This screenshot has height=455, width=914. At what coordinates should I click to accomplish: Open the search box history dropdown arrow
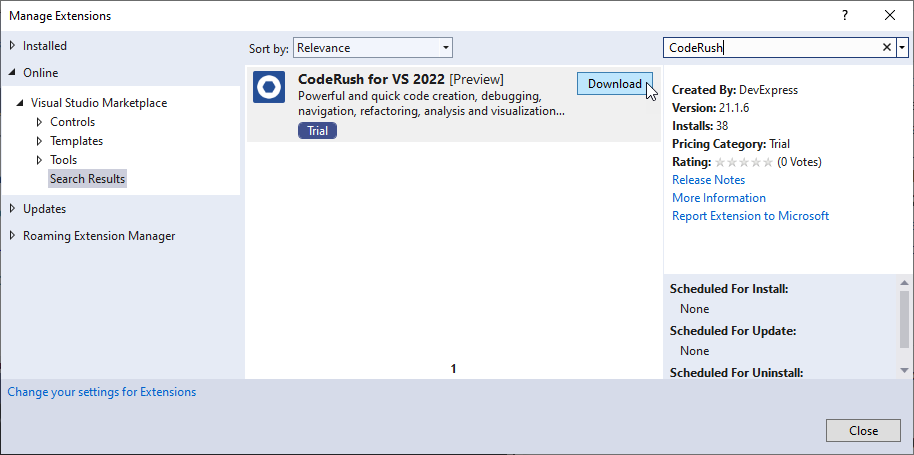(x=903, y=48)
